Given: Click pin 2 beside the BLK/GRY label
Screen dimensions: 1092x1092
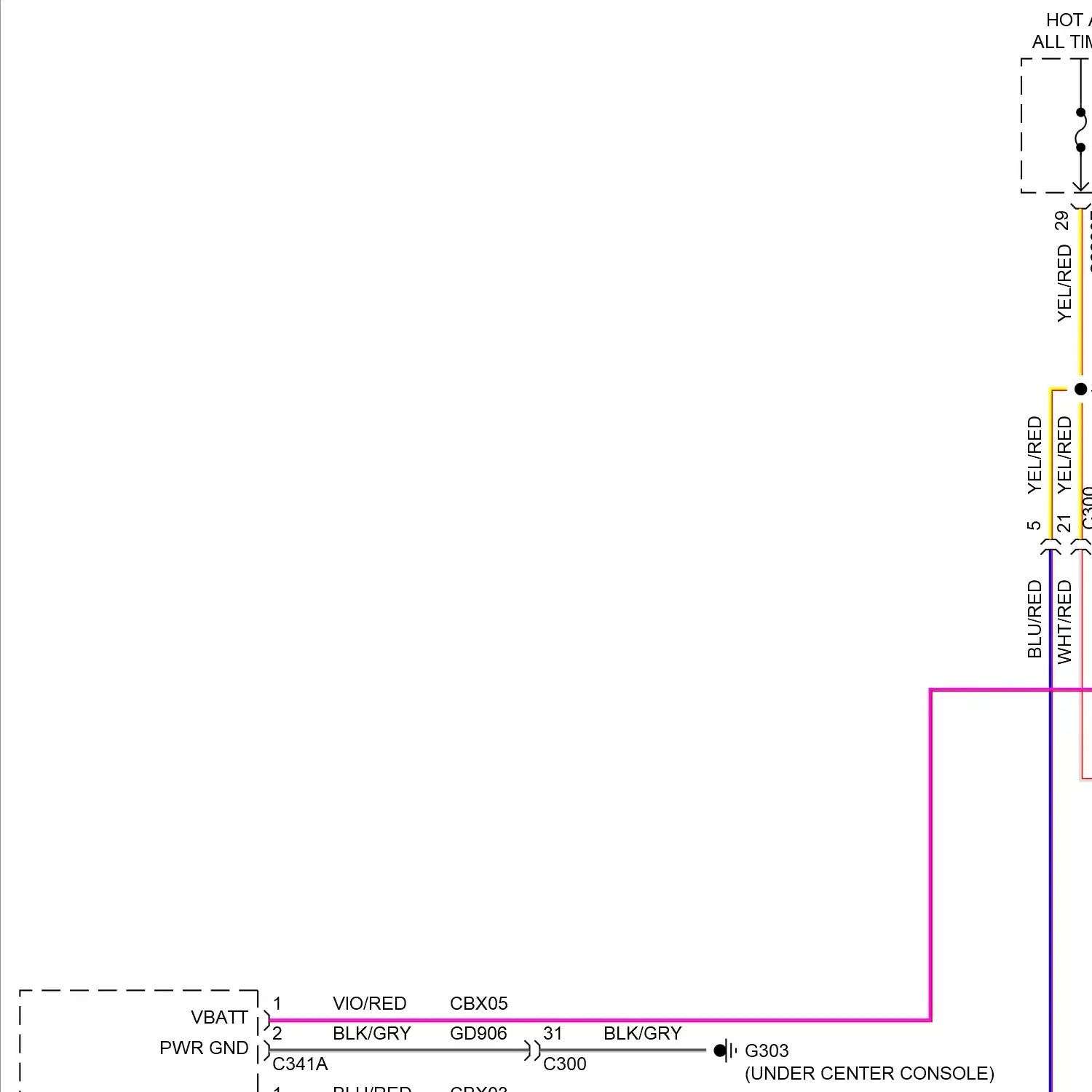Looking at the screenshot, I should tap(277, 1033).
